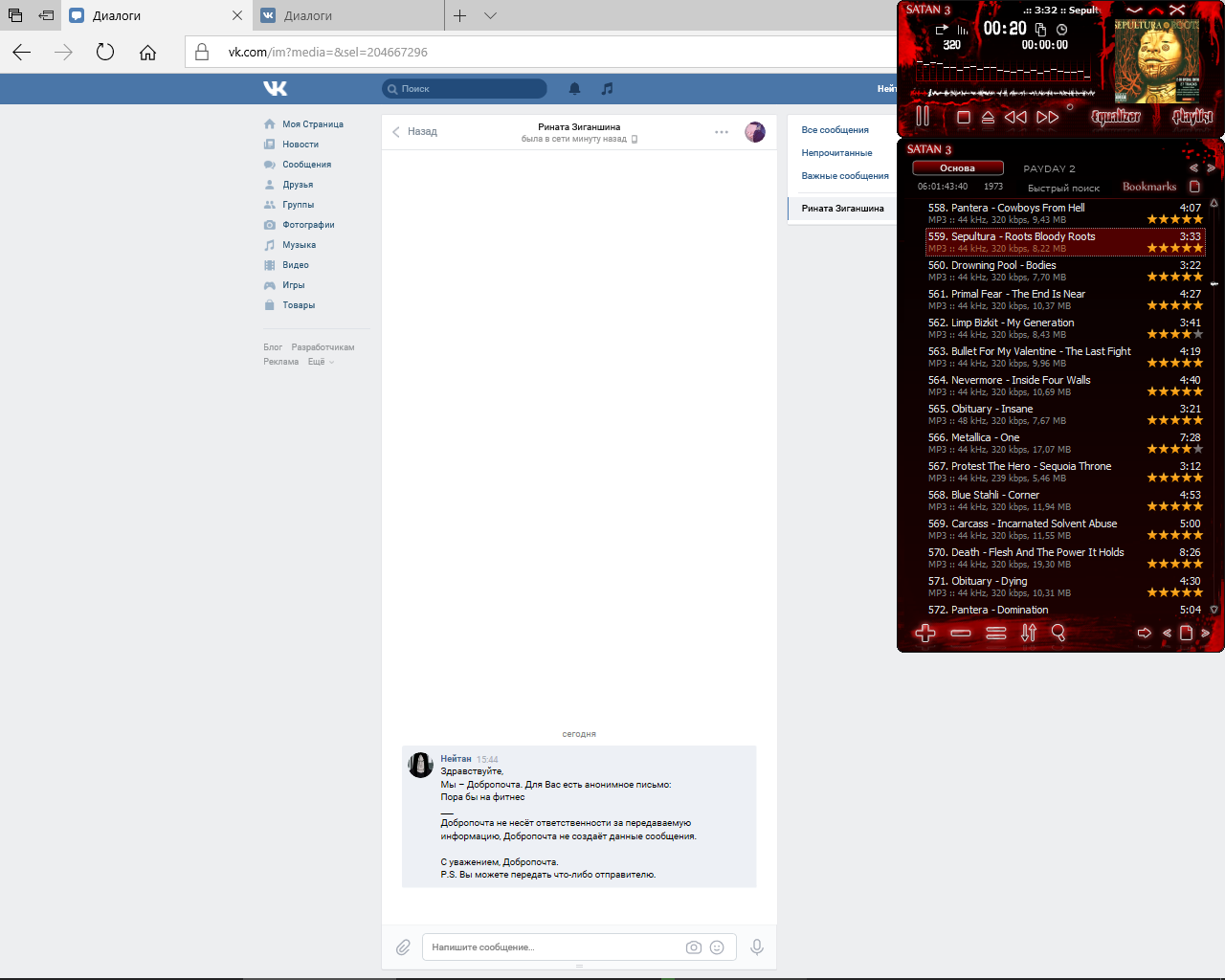Open Сообщения in VK sidebar
The width and height of the screenshot is (1225, 980).
(297, 165)
